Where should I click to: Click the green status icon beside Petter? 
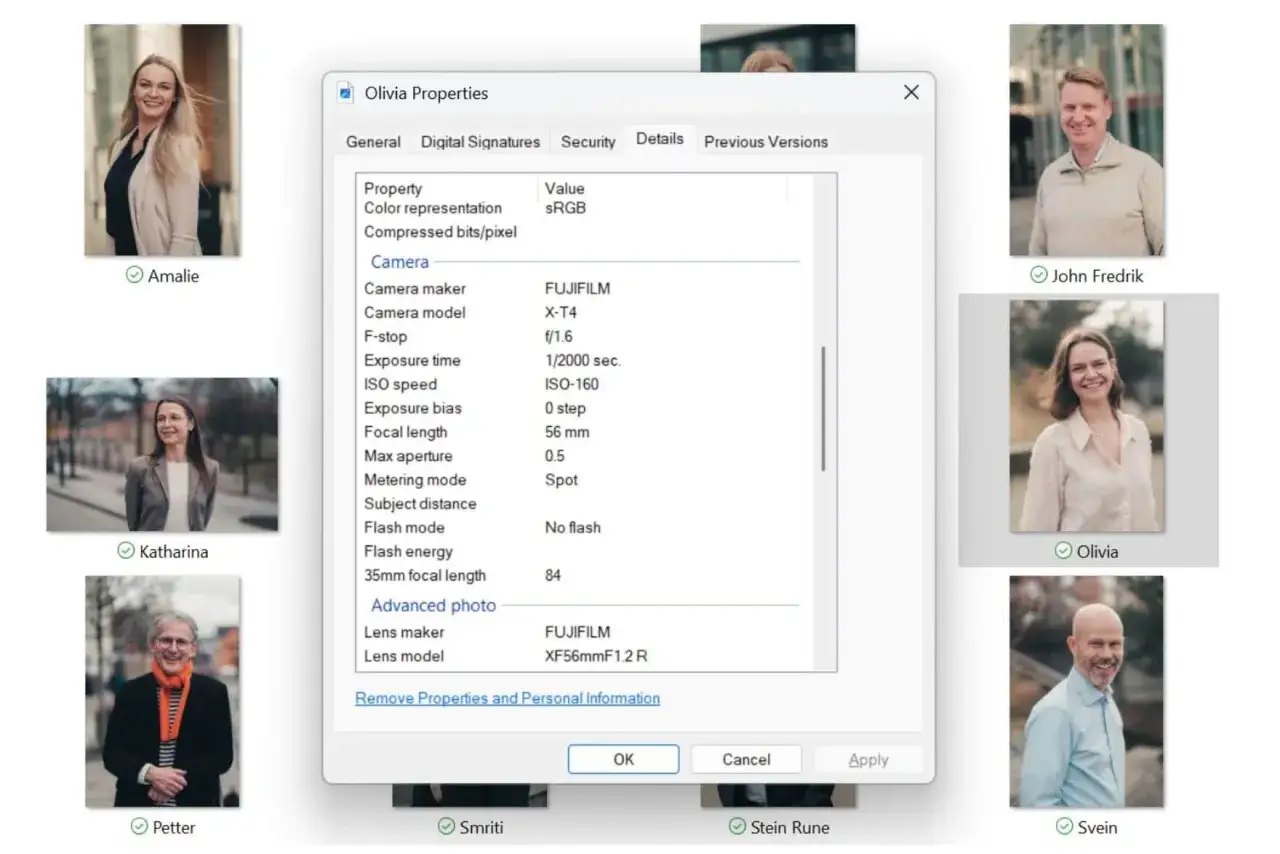(139, 827)
